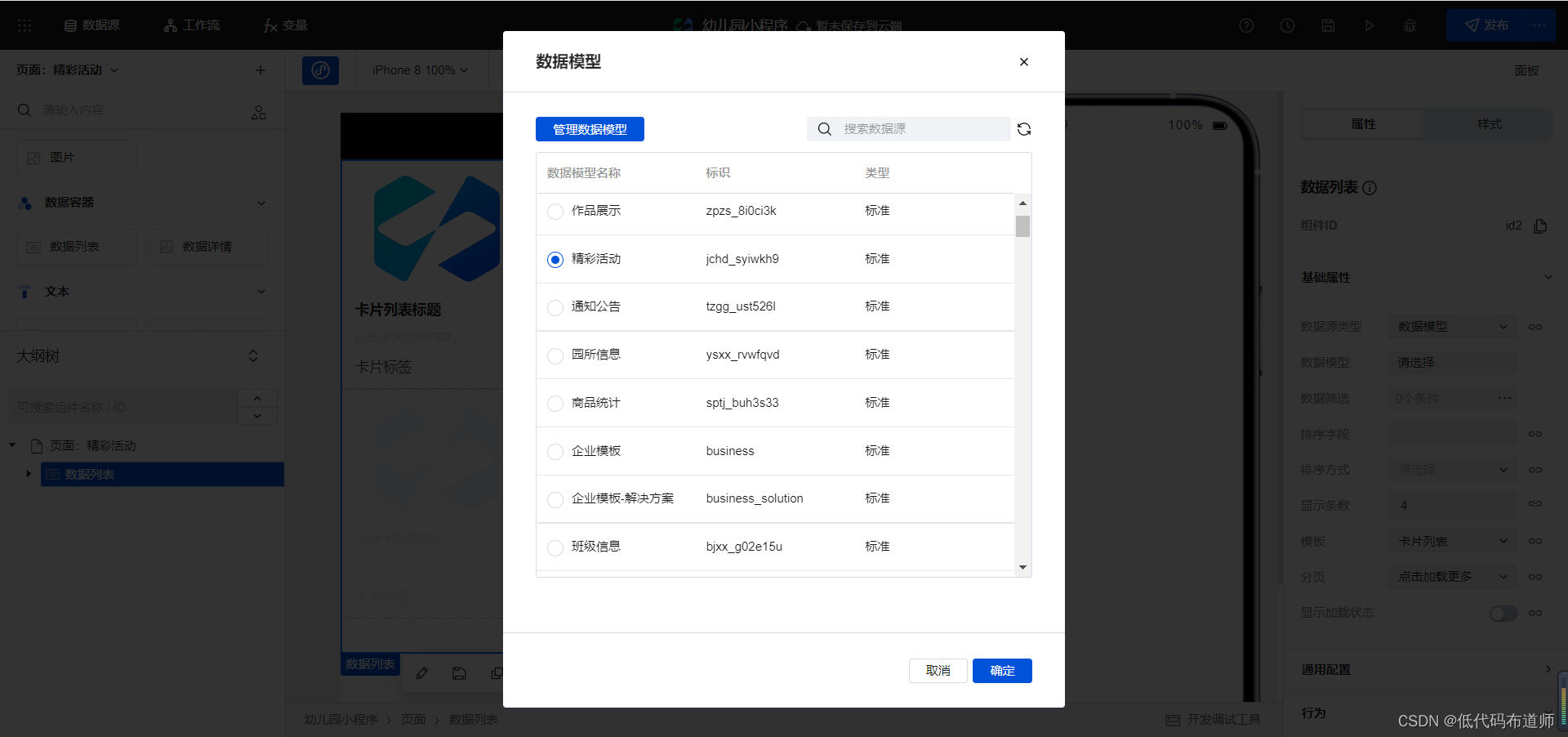
Task: Click the info icon beside 数据列表 title
Action: [1370, 188]
